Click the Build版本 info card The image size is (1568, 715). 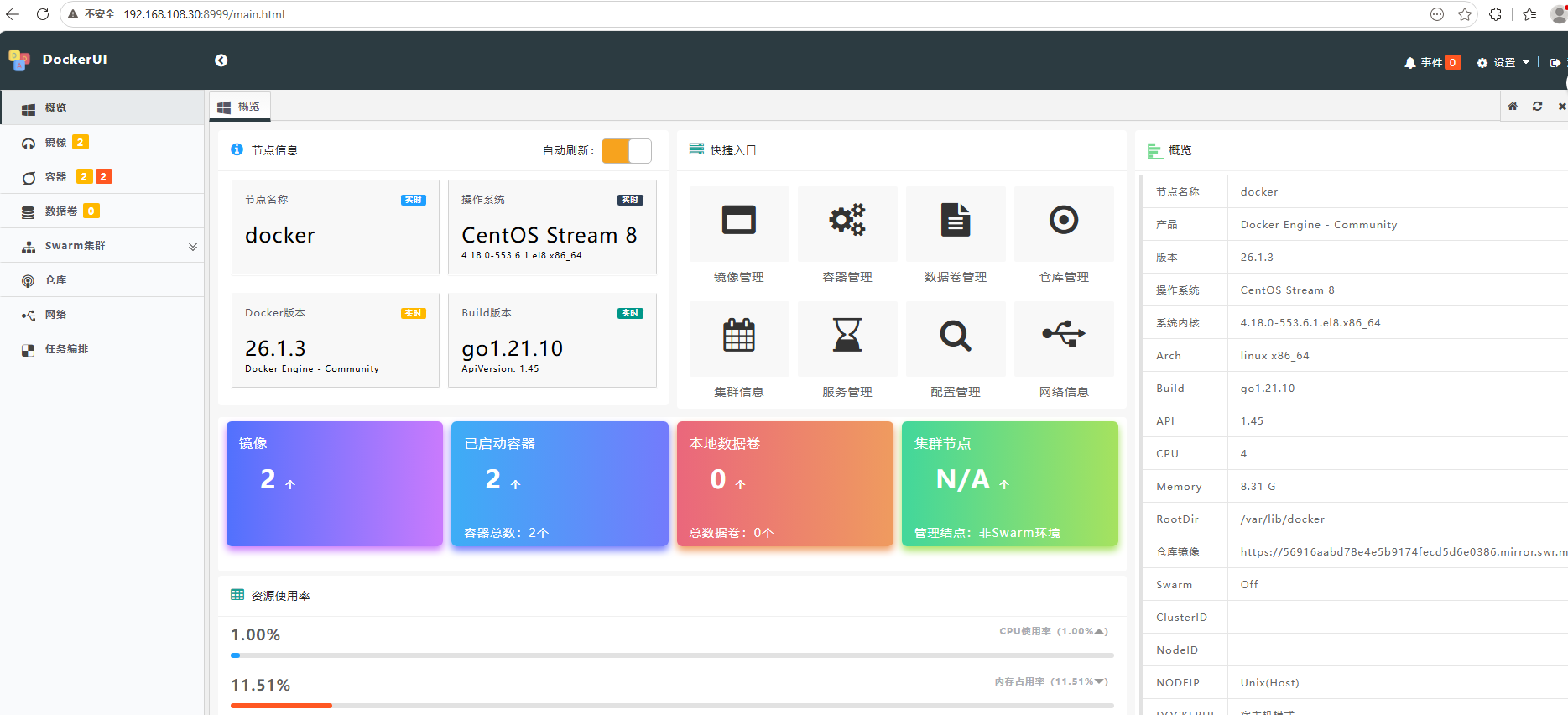click(x=552, y=340)
